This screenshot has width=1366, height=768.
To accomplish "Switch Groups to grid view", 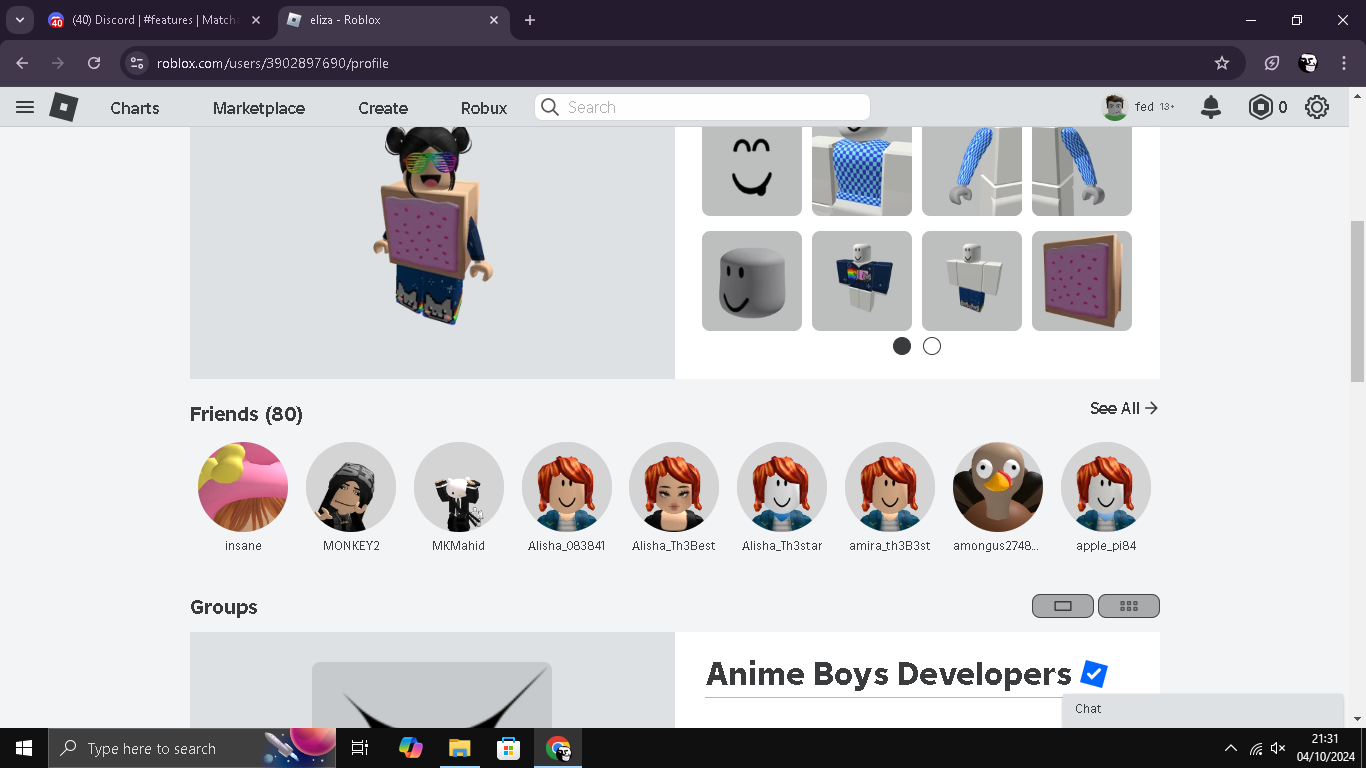I will coord(1129,606).
